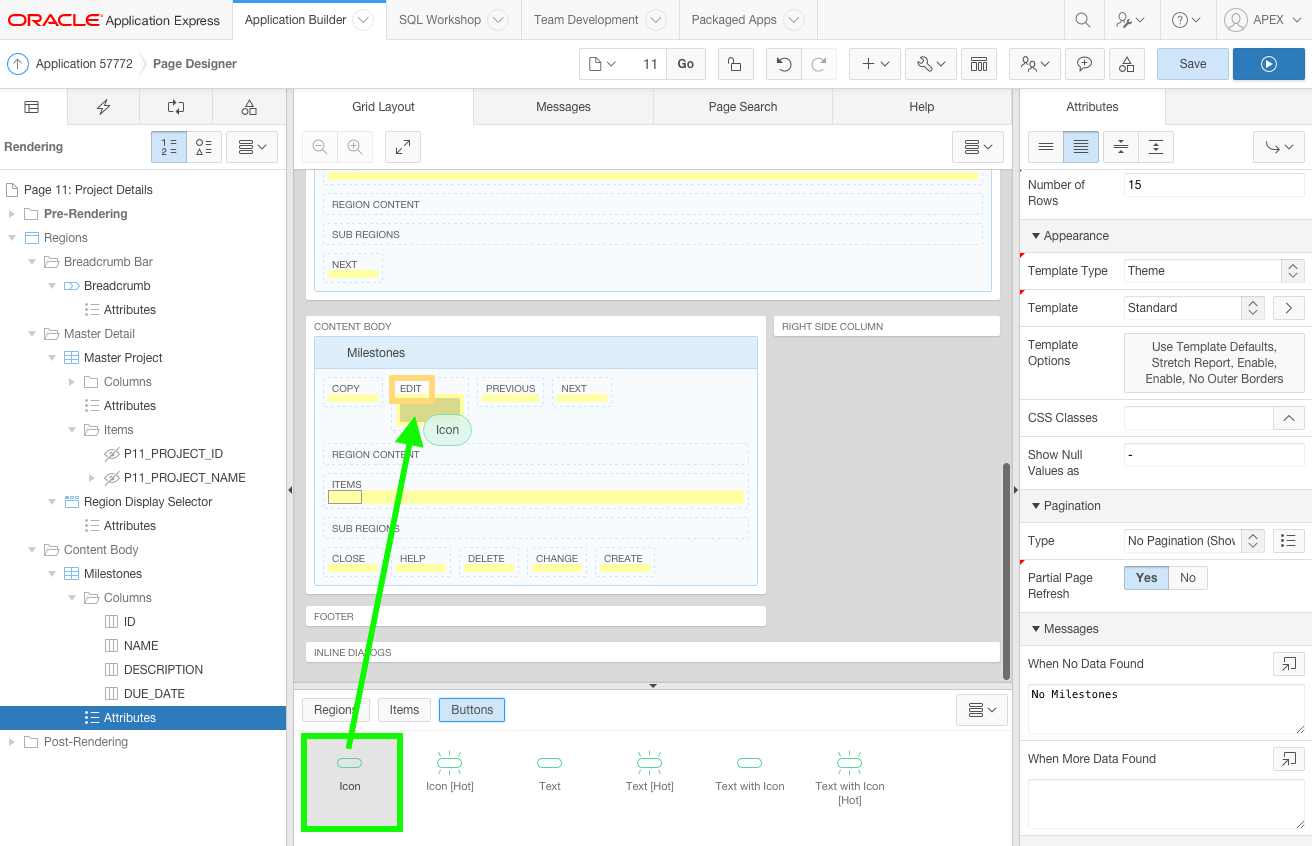The width and height of the screenshot is (1312, 846).
Task: Zoom out the grid layout
Action: 320,147
